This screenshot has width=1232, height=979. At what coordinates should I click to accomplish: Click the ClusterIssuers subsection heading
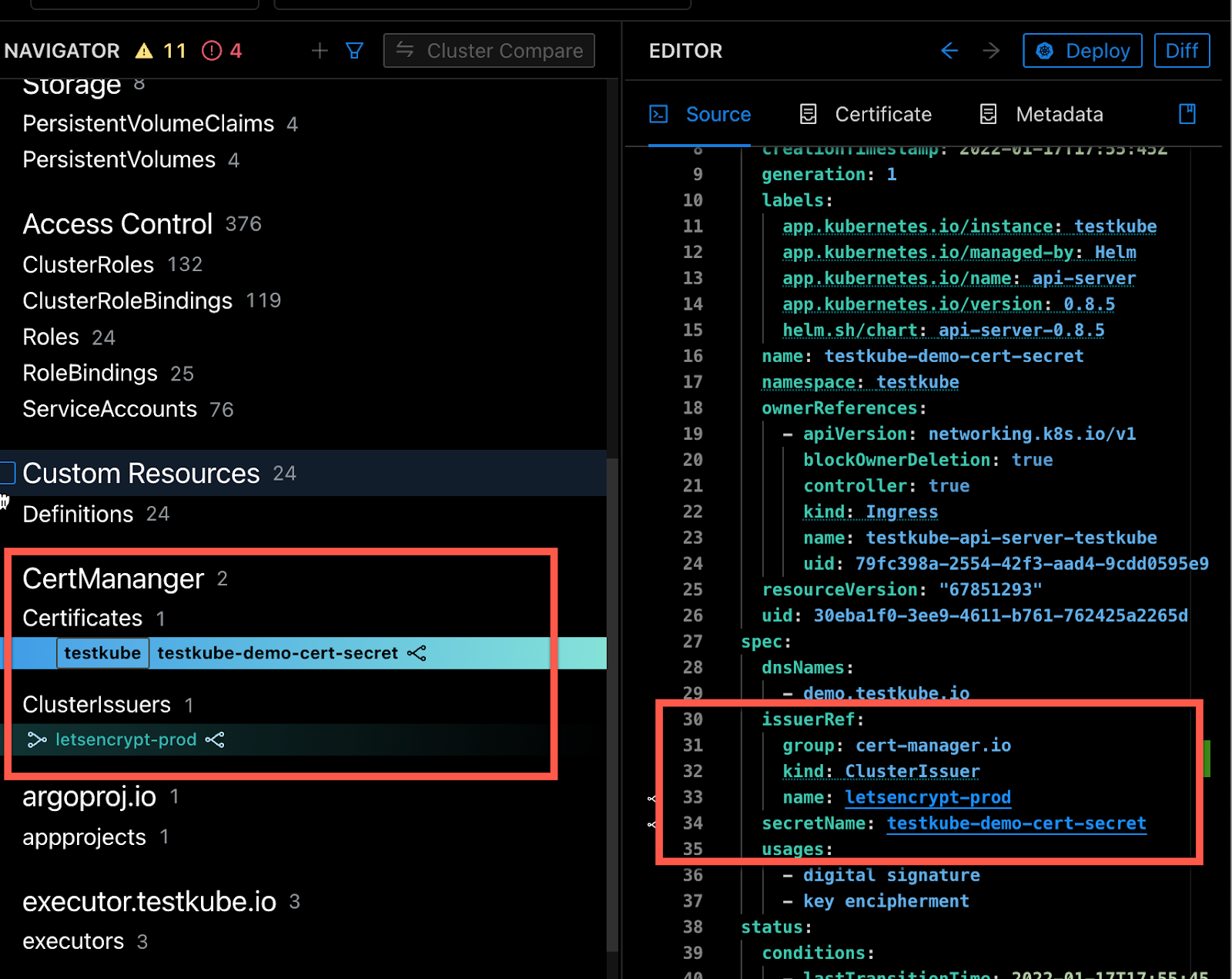(x=96, y=704)
